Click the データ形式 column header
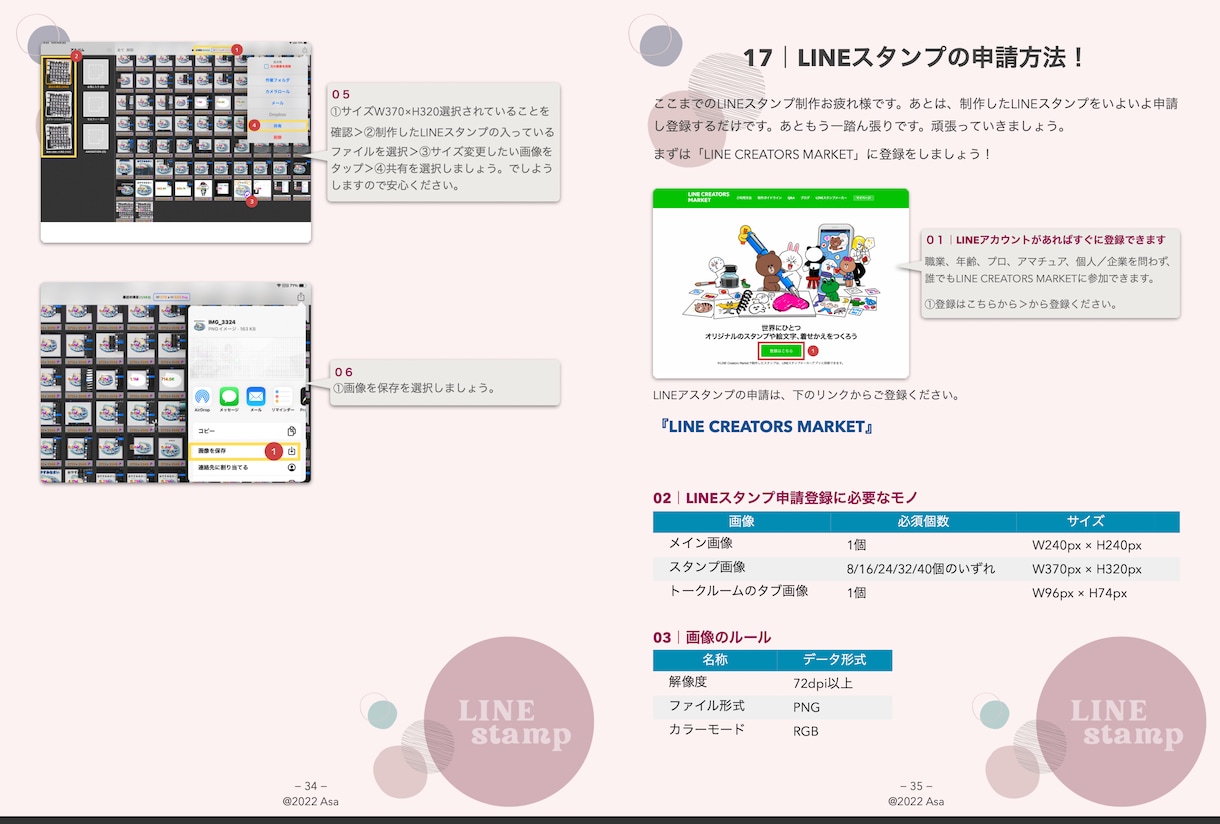Viewport: 1220px width, 824px height. coord(834,660)
